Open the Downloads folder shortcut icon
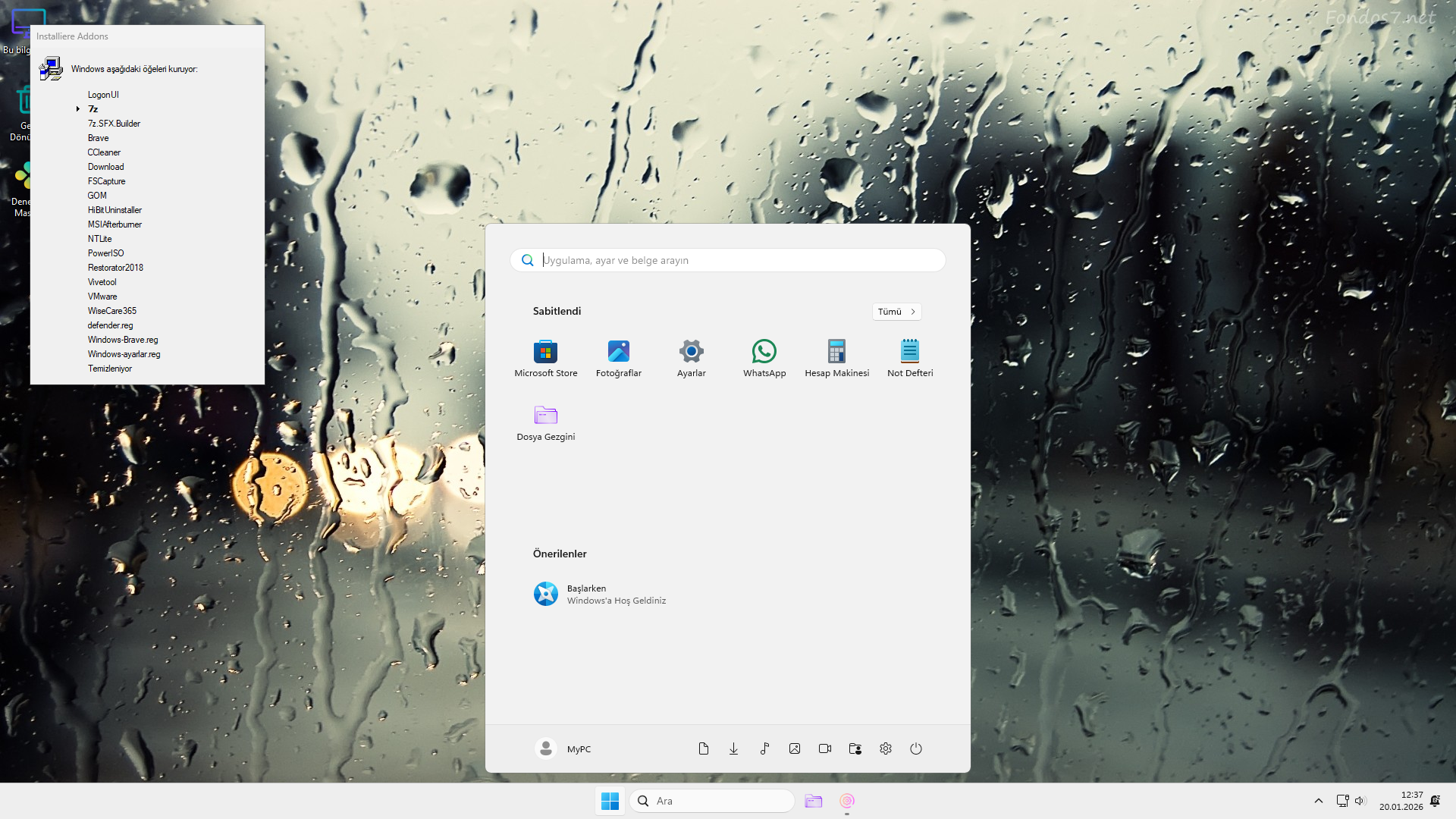This screenshot has width=1456, height=819. click(734, 748)
